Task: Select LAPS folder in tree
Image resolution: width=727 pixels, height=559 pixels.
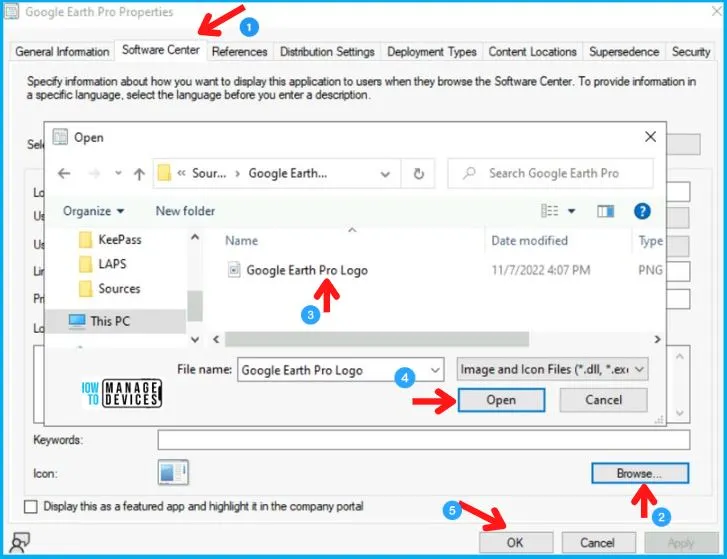Action: coord(112,264)
